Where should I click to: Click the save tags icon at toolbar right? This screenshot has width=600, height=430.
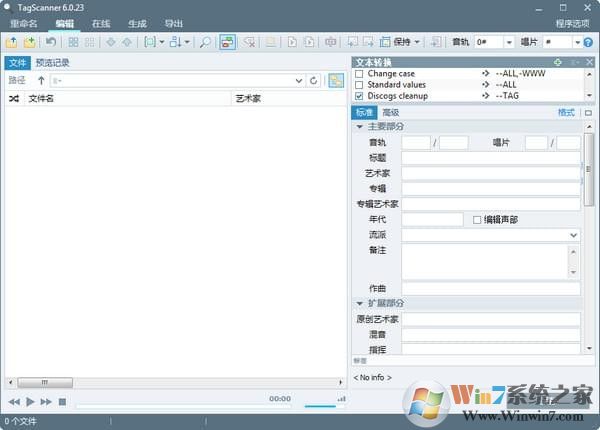435,42
